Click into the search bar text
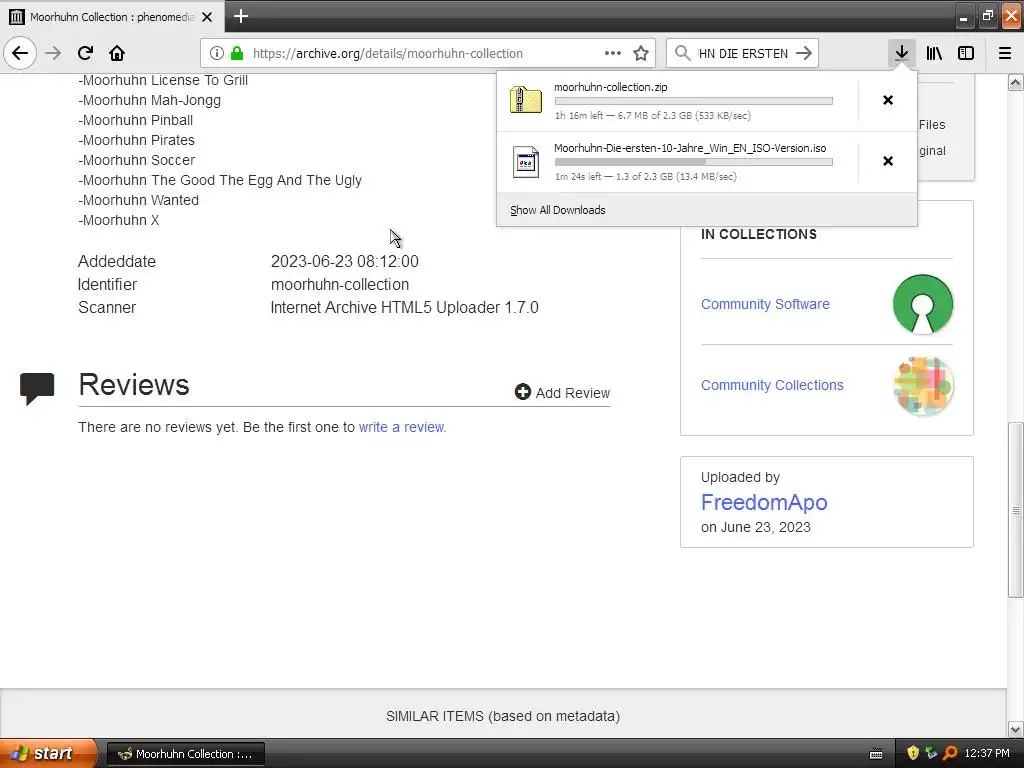This screenshot has height=768, width=1024. (743, 54)
